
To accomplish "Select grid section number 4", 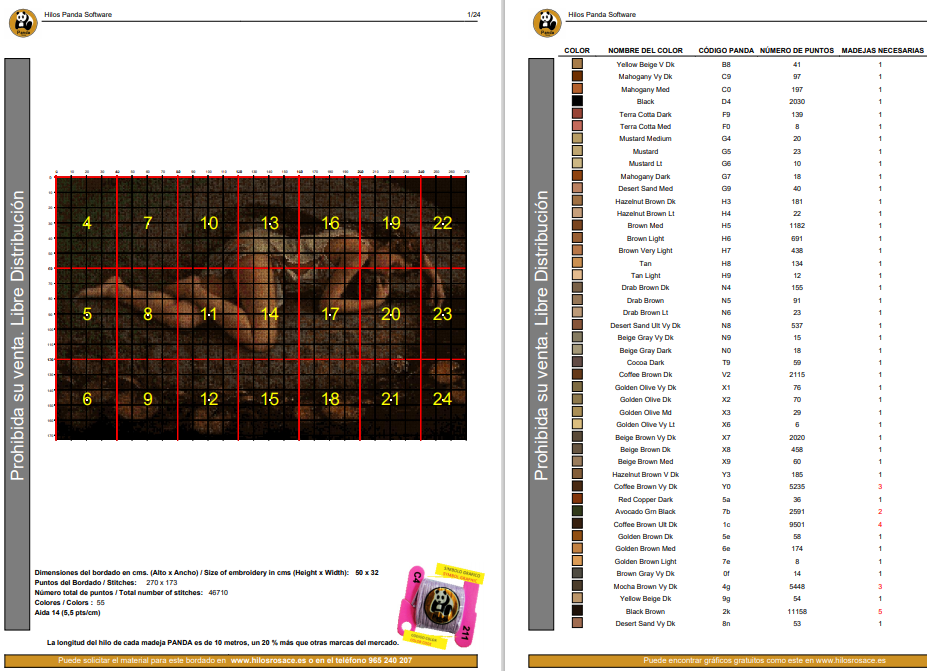I will click(x=87, y=223).
